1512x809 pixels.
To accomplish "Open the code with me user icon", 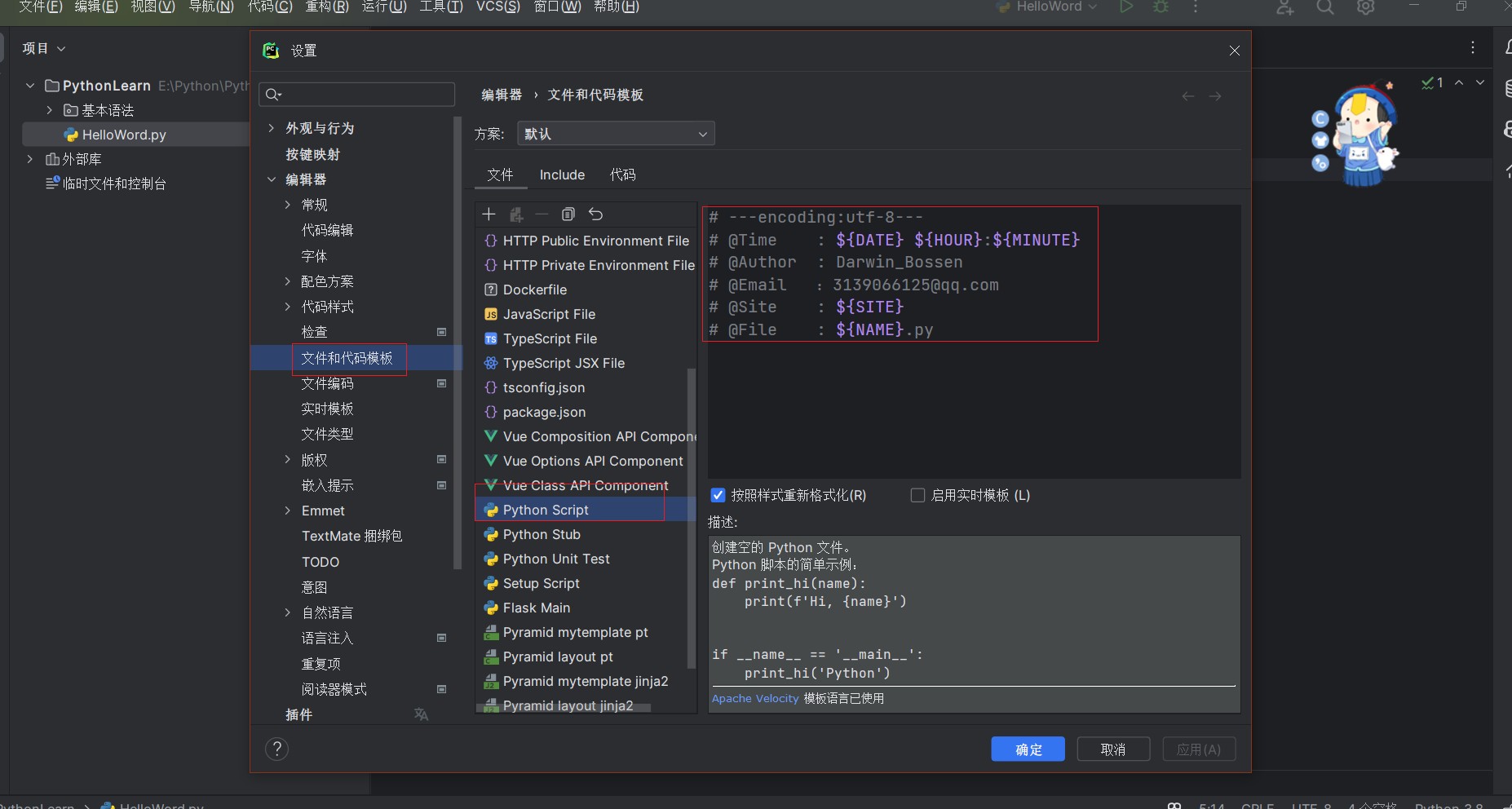I will (x=1285, y=7).
